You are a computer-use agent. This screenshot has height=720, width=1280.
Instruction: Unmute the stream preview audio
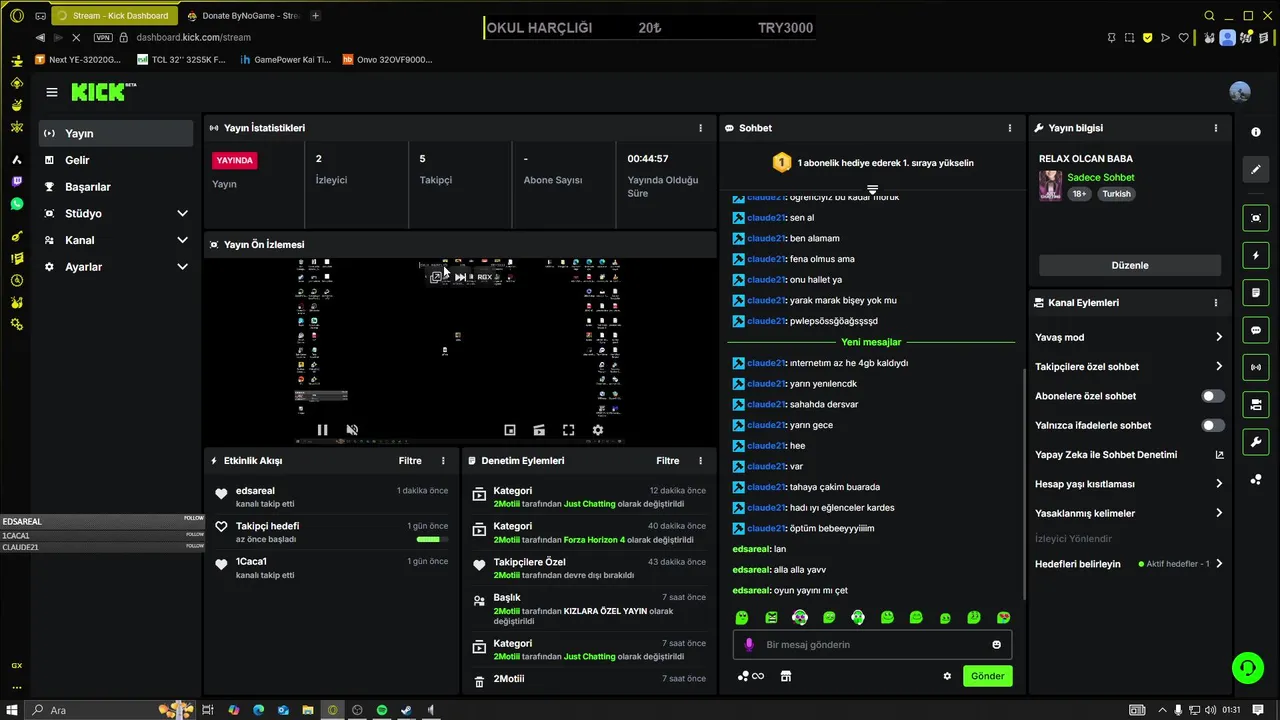352,430
